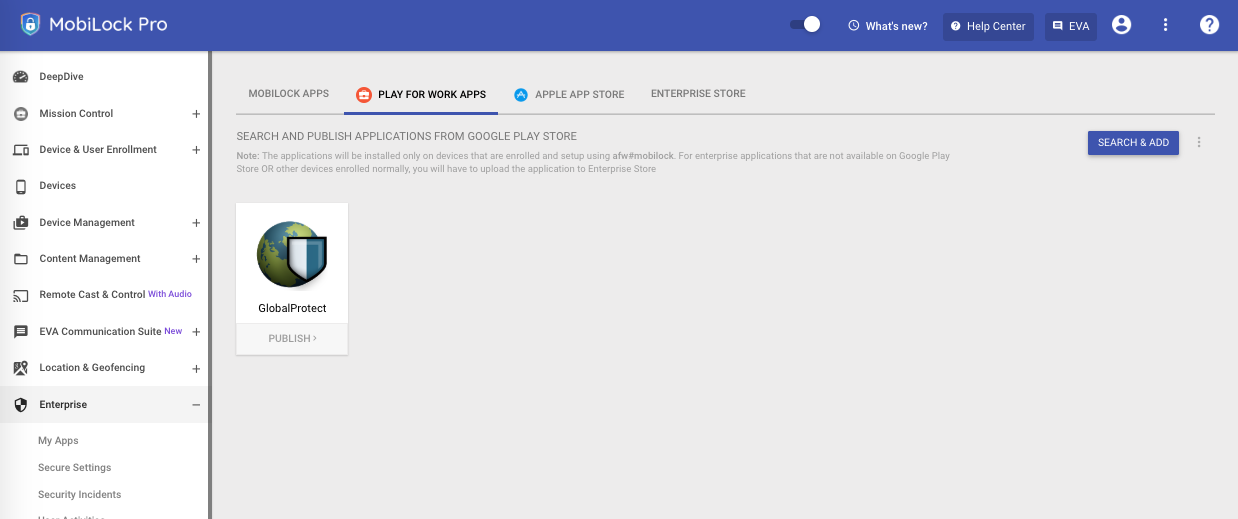This screenshot has width=1238, height=519.
Task: Open the EVA chat button
Action: pos(1071,26)
